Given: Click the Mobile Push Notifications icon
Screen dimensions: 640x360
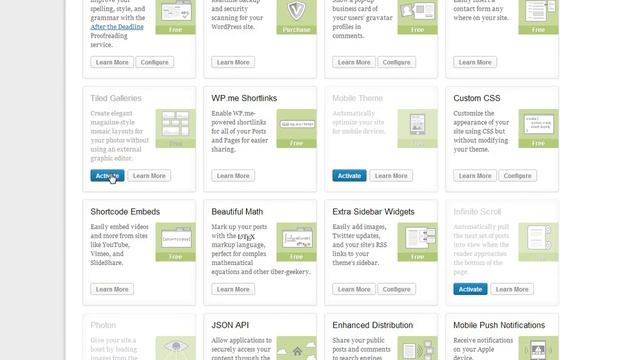Looking at the screenshot, I should tap(538, 348).
